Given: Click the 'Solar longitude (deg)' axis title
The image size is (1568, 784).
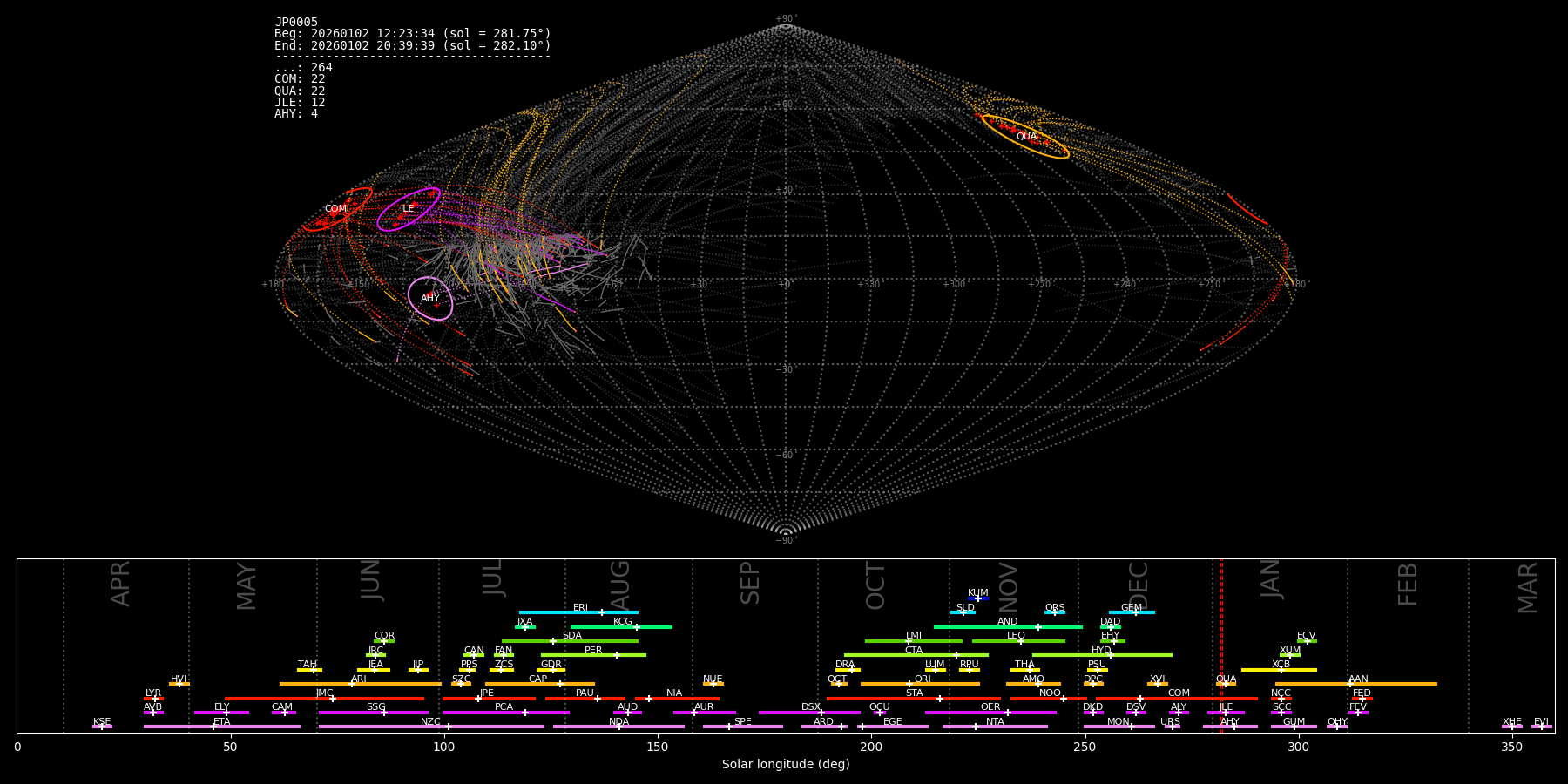Looking at the screenshot, I should [x=786, y=764].
